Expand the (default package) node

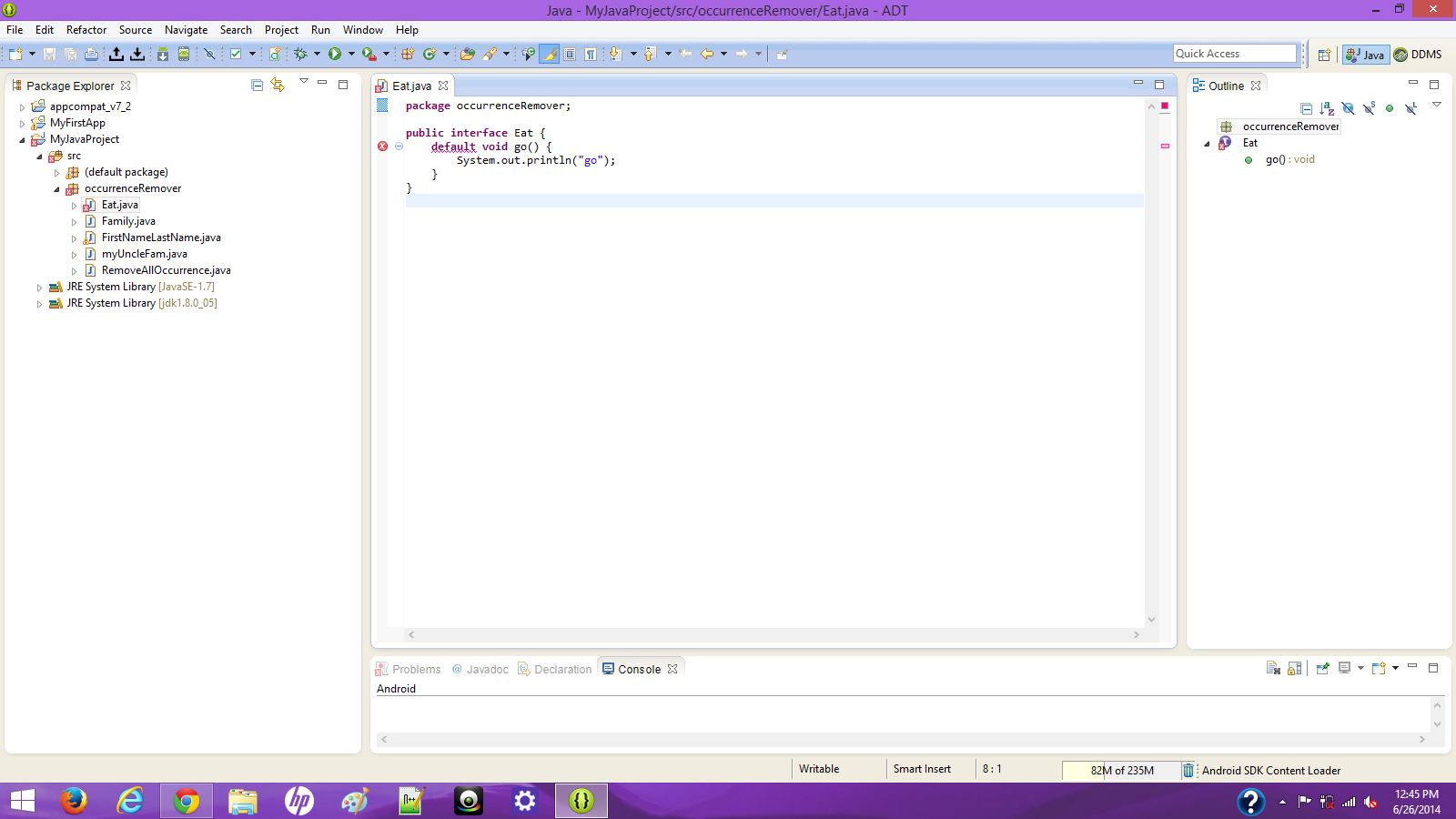56,172
